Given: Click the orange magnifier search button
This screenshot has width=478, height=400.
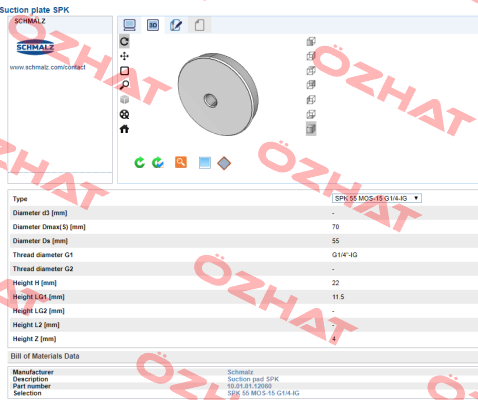Looking at the screenshot, I should pos(181,162).
